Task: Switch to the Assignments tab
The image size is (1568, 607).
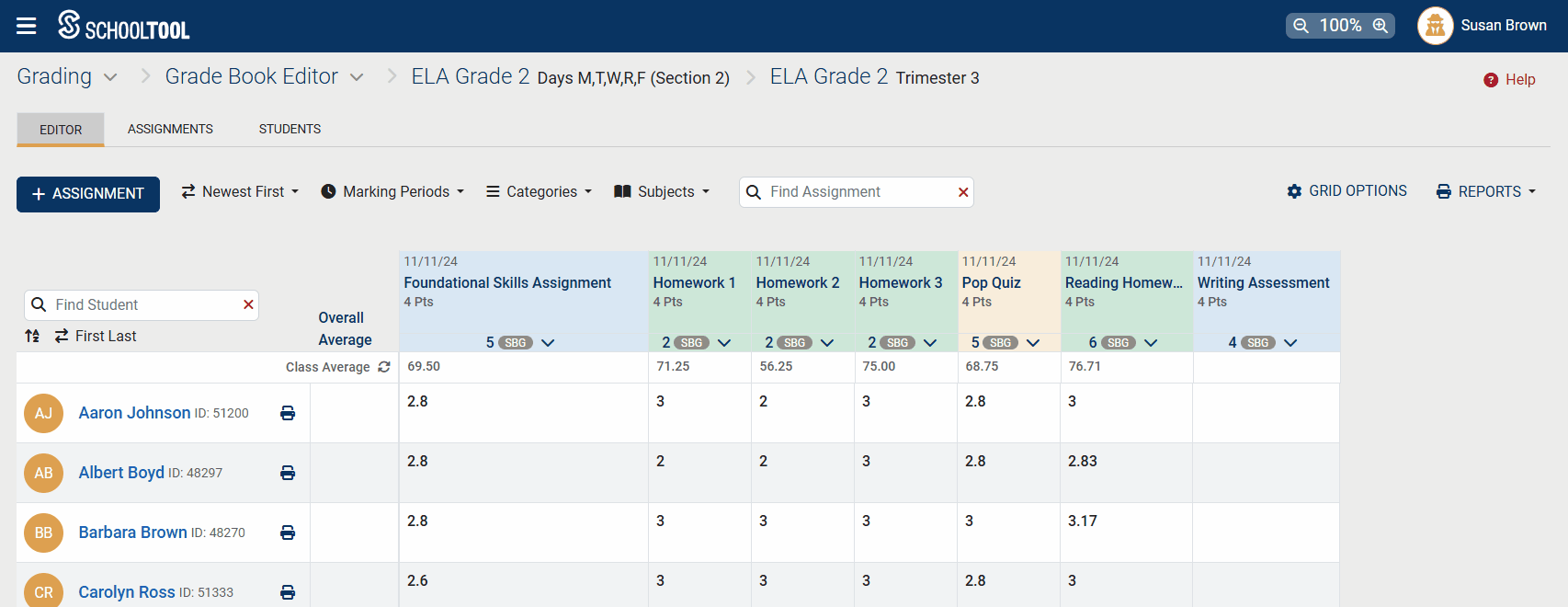Action: click(170, 130)
